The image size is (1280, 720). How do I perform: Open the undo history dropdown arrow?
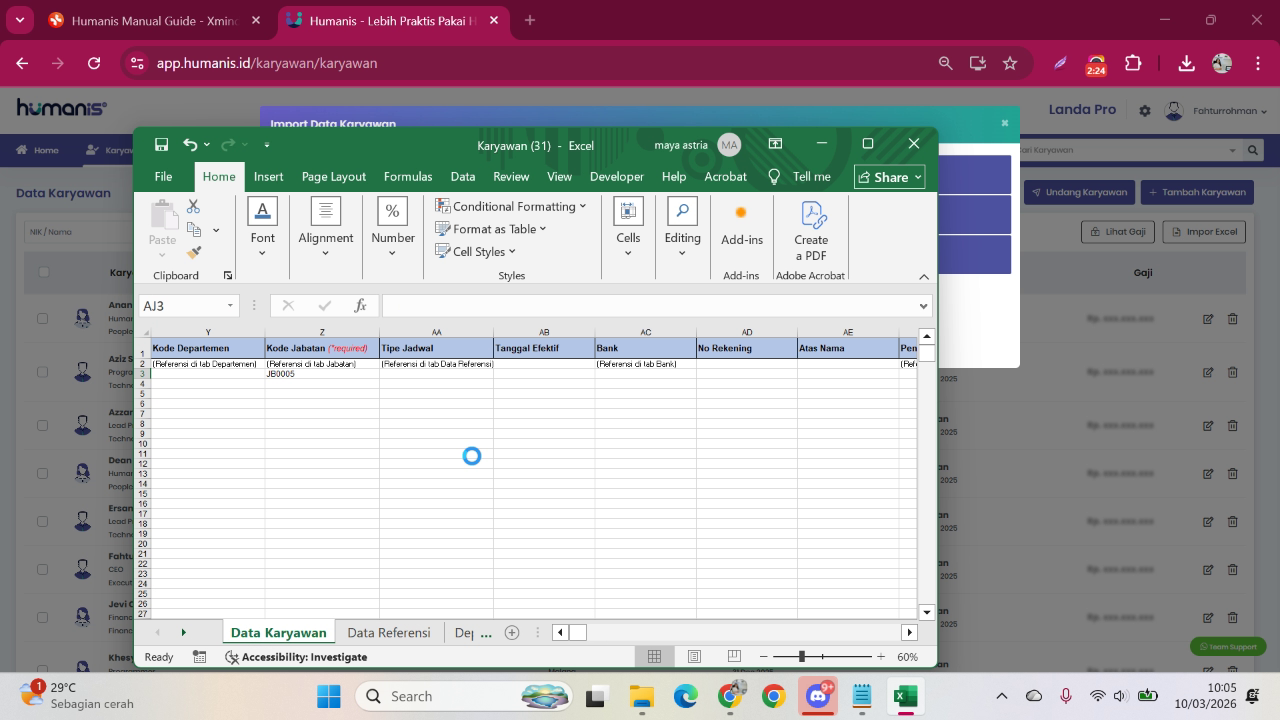click(x=207, y=145)
